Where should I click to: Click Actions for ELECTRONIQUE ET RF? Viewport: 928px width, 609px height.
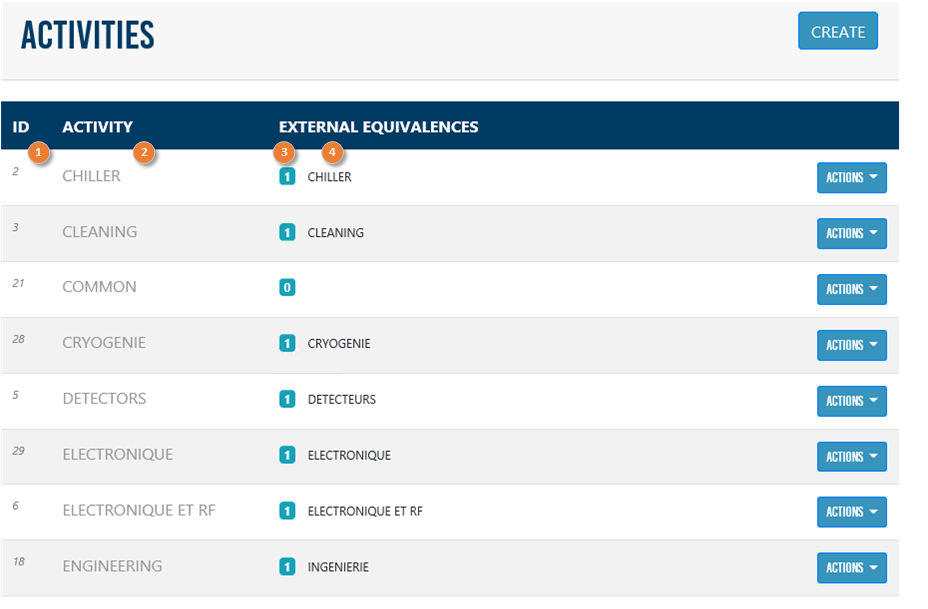click(x=851, y=512)
